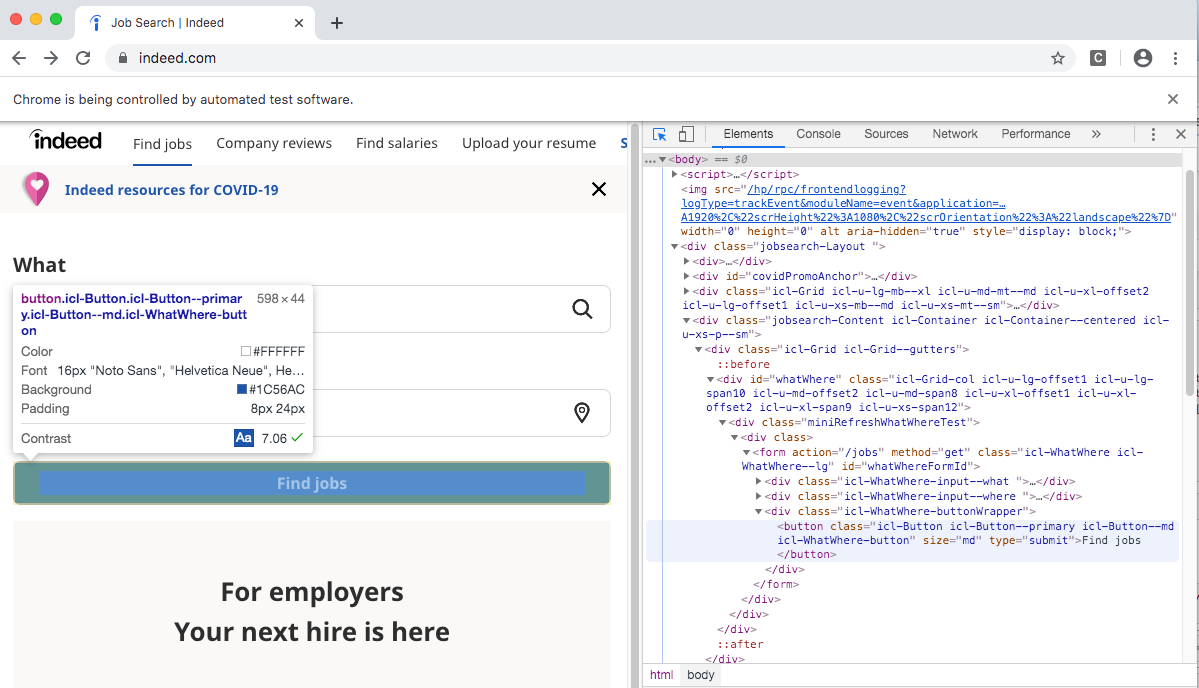
Task: Select the Job Search | Indeed browser tab
Action: 195,23
